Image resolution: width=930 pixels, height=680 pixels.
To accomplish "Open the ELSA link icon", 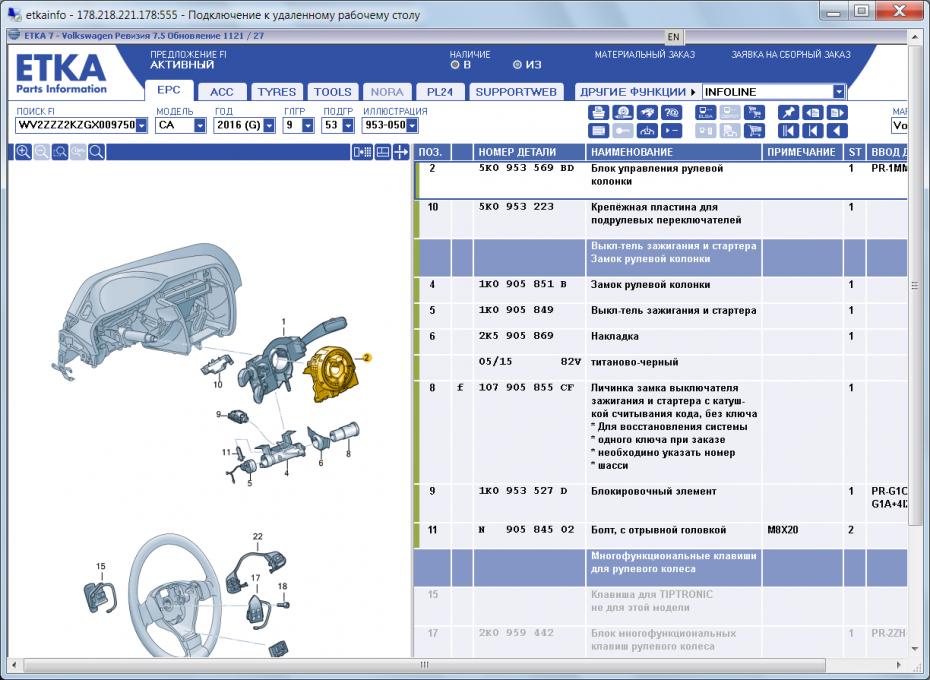I will tap(705, 113).
